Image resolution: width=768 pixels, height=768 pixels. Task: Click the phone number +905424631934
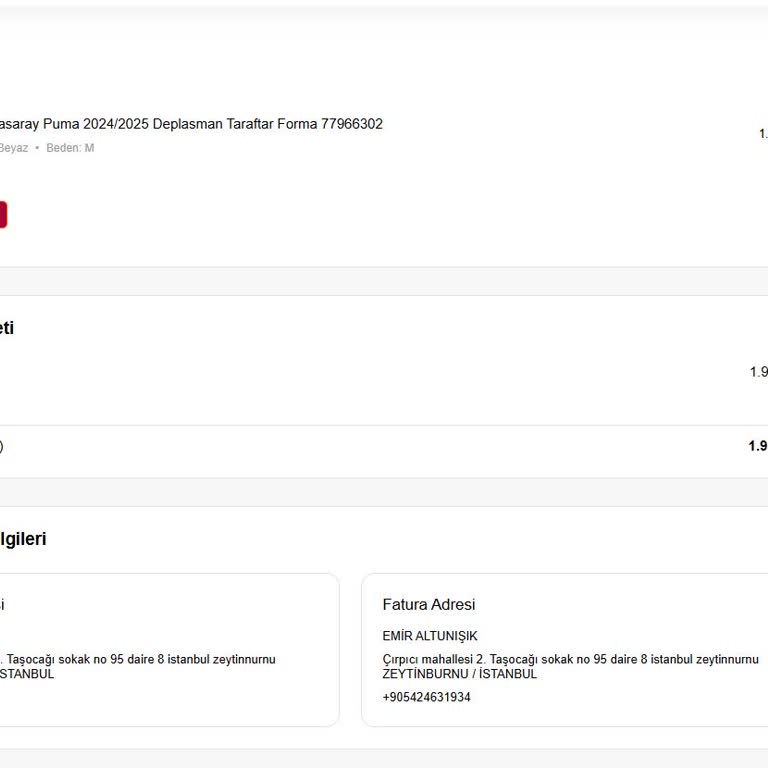[426, 697]
